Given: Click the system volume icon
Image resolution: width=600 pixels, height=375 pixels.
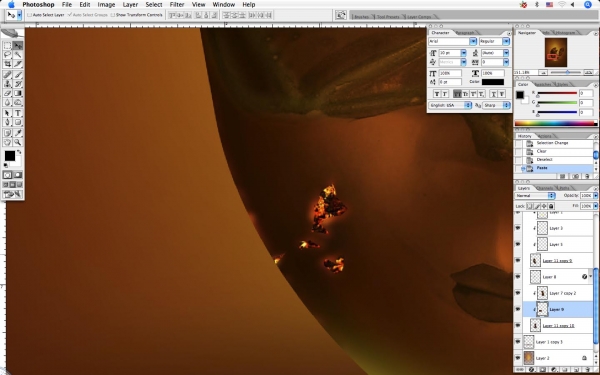Looking at the screenshot, I should (x=573, y=5).
